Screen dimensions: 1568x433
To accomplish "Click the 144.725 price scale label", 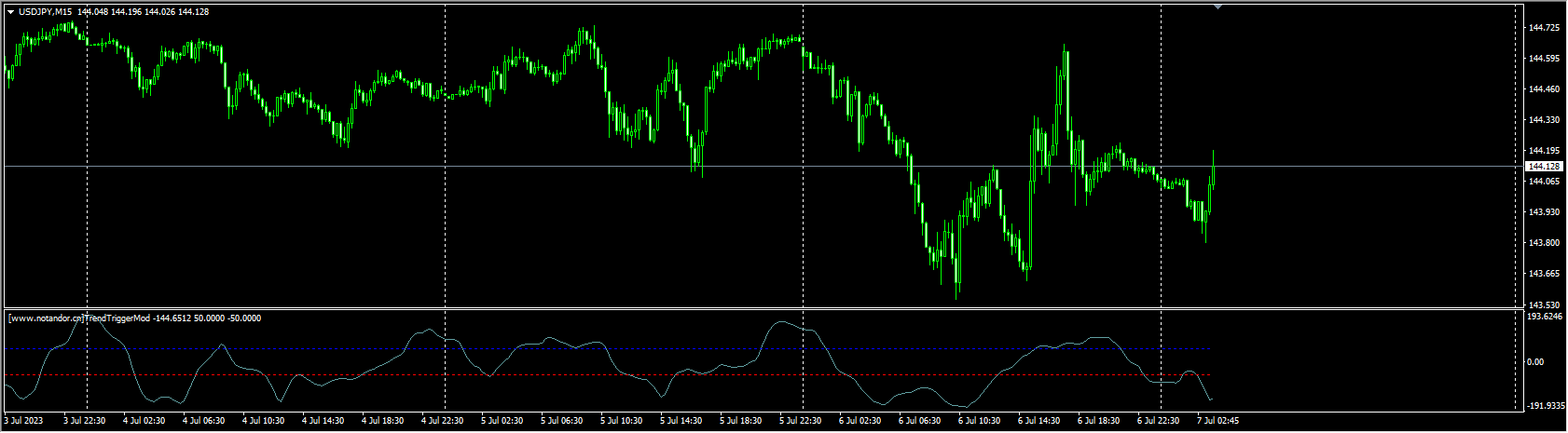I will tap(1544, 28).
